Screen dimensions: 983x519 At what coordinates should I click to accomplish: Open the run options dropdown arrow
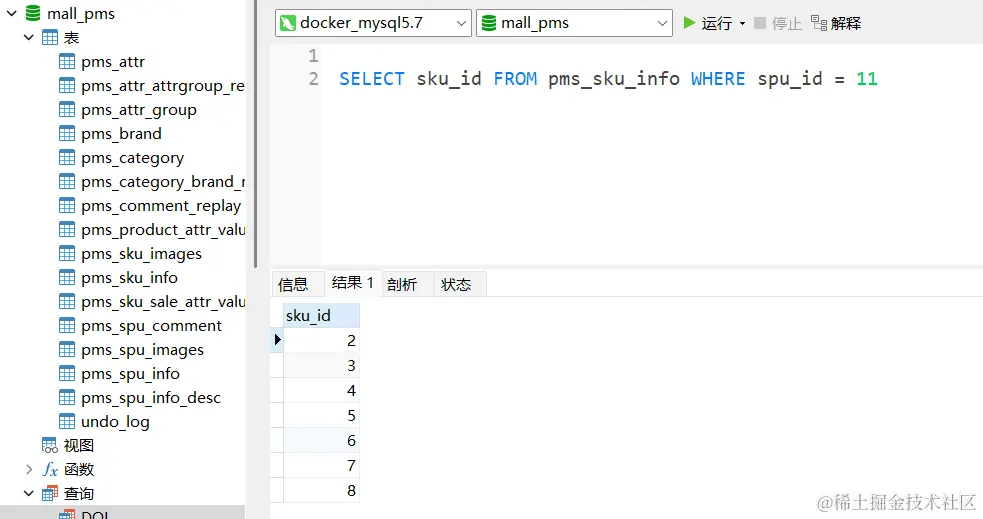742,24
